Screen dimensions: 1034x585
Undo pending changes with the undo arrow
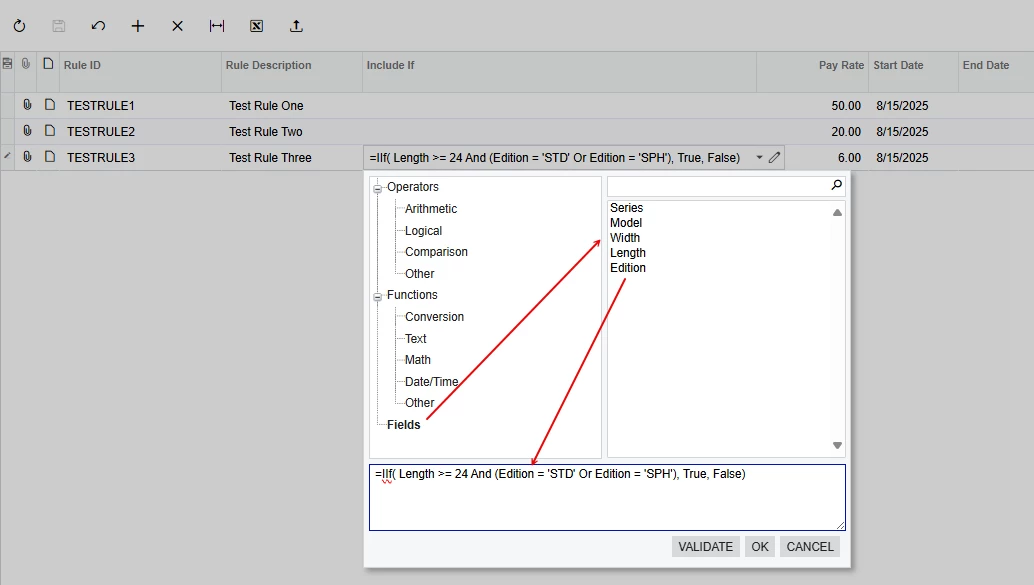(98, 26)
